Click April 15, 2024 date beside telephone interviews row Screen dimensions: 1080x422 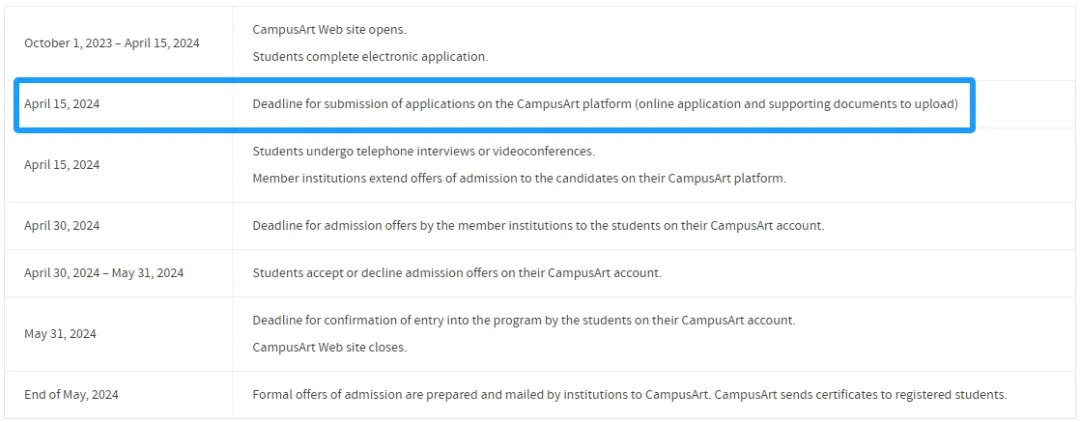[62, 165]
